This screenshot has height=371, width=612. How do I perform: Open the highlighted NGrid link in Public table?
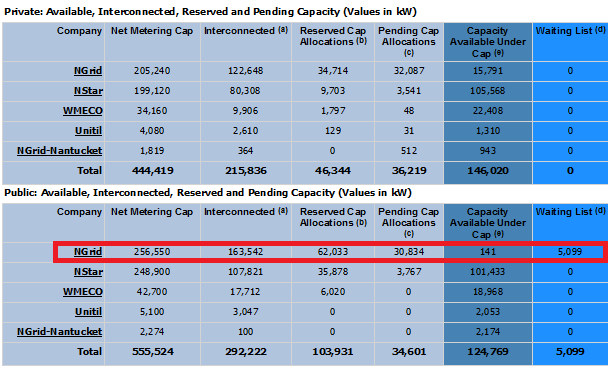(88, 252)
